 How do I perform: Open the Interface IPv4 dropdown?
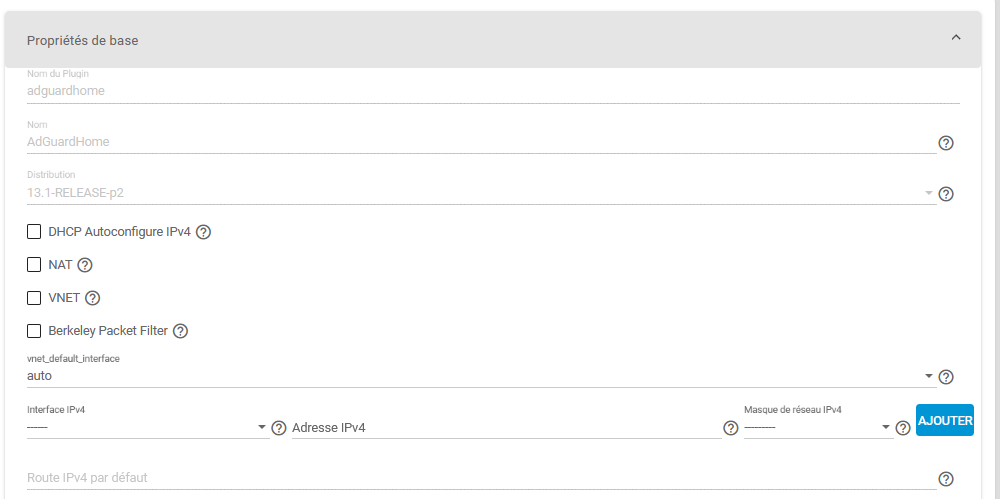(147, 428)
